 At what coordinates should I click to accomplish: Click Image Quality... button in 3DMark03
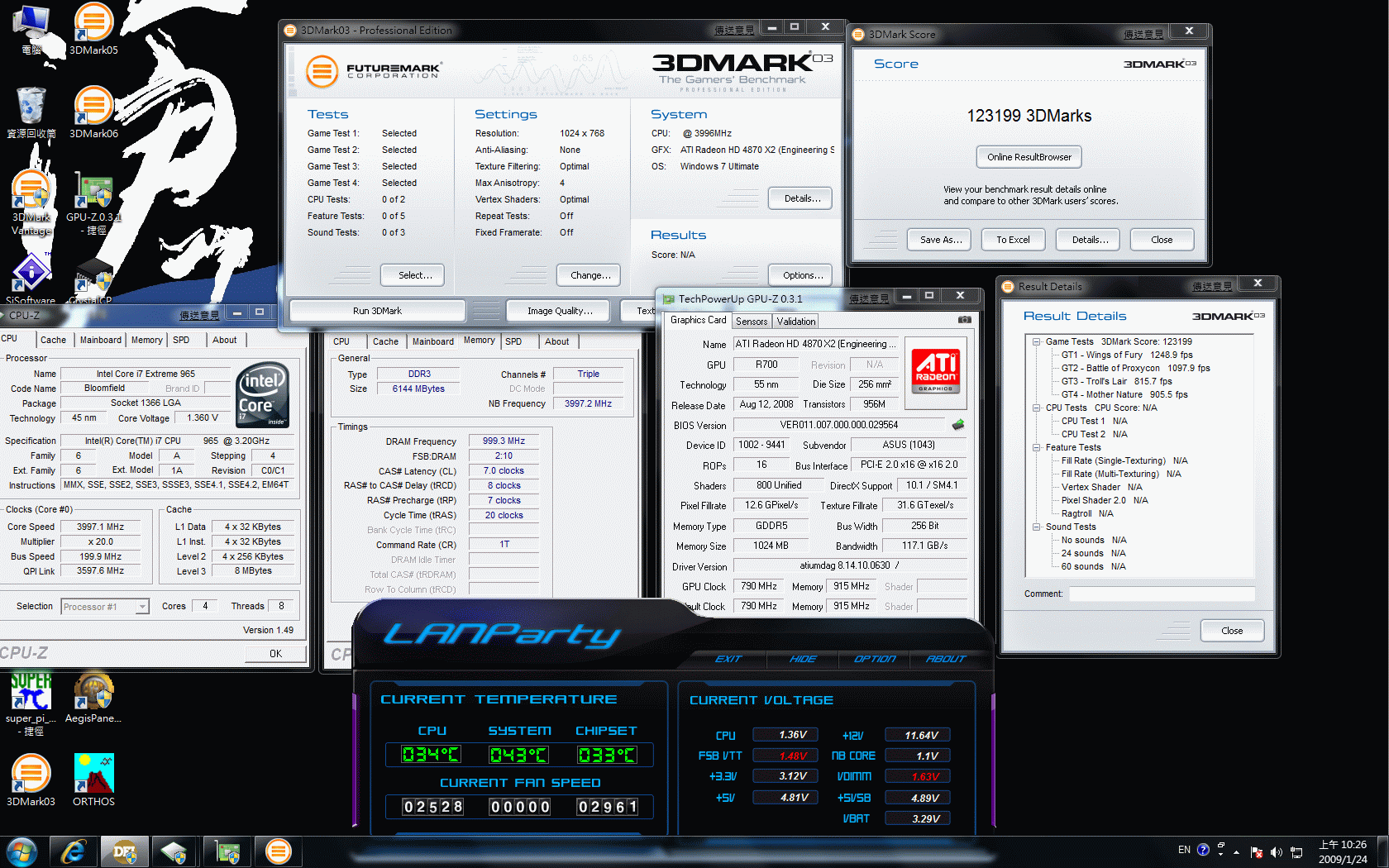(x=557, y=311)
